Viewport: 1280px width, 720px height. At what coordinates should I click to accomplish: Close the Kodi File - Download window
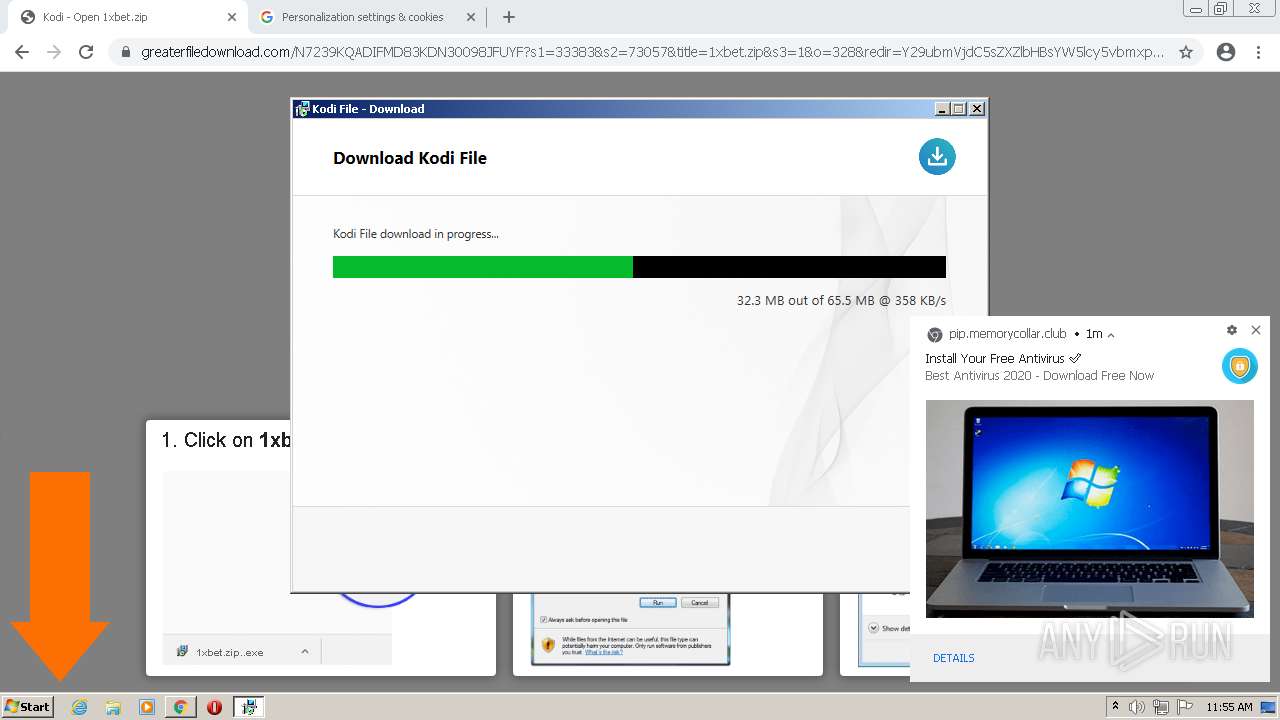click(977, 109)
